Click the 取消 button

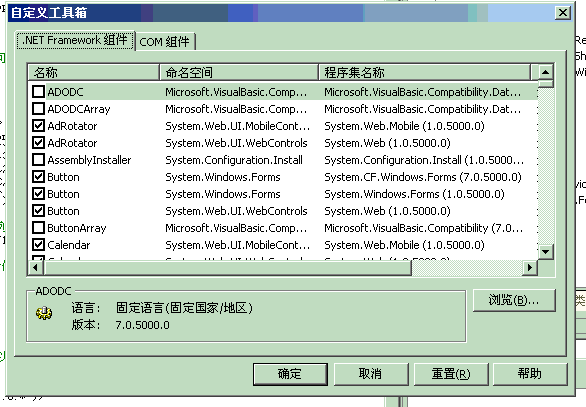(x=371, y=374)
